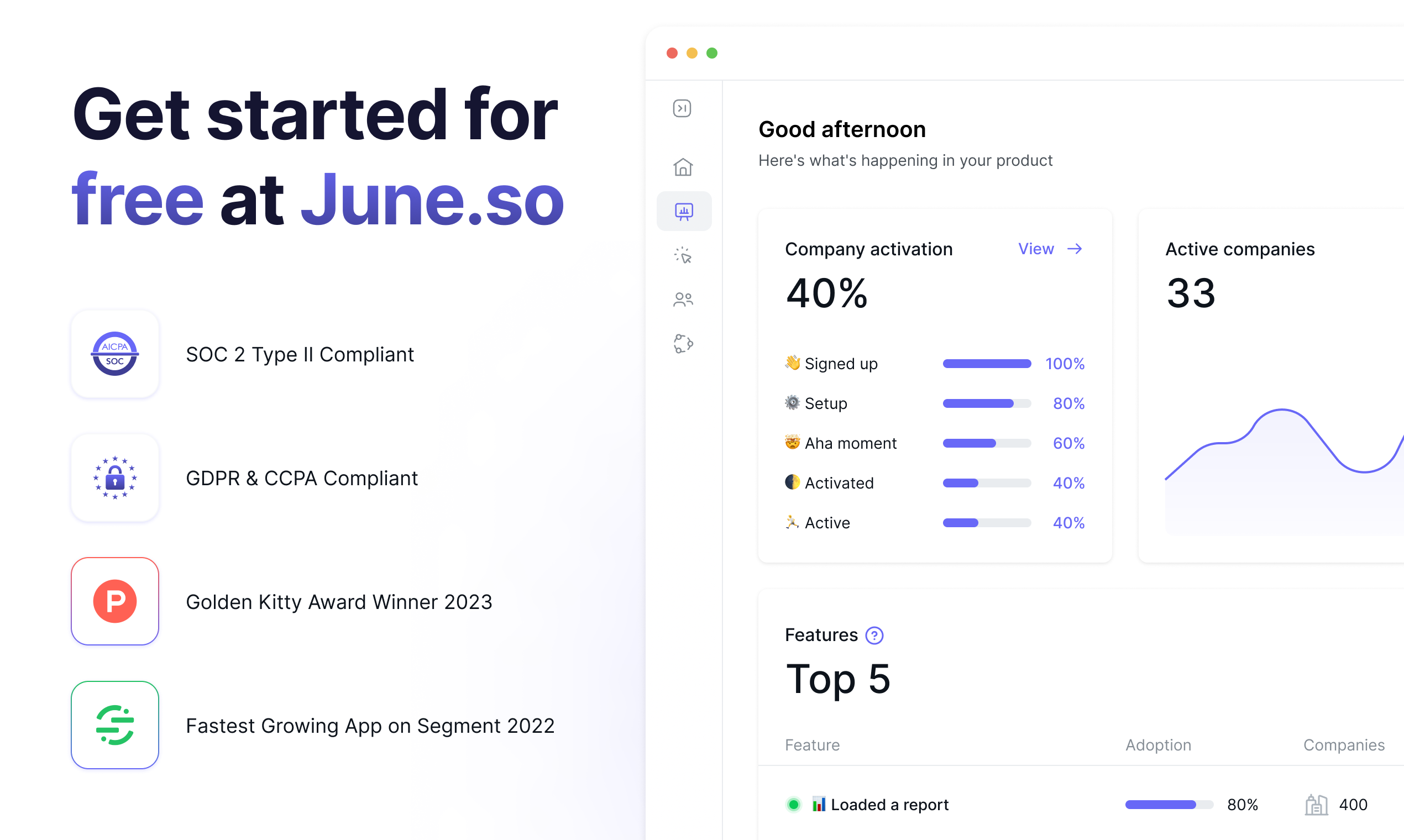Image resolution: width=1404 pixels, height=840 pixels.
Task: Click the companies building icon beside 400
Action: click(x=1316, y=804)
